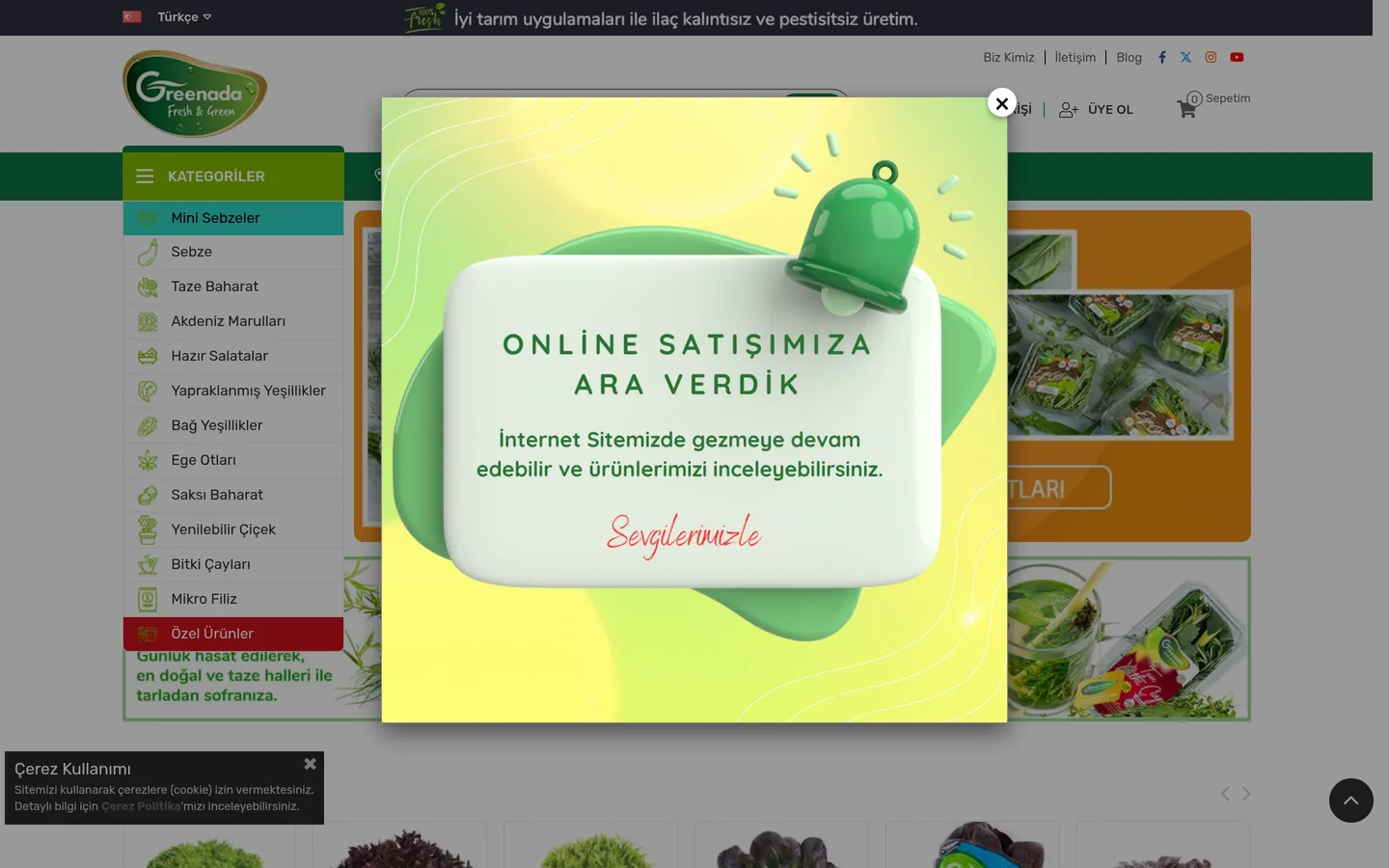Open the İletişim contact link
Image resolution: width=1389 pixels, height=868 pixels.
pyautogui.click(x=1075, y=57)
